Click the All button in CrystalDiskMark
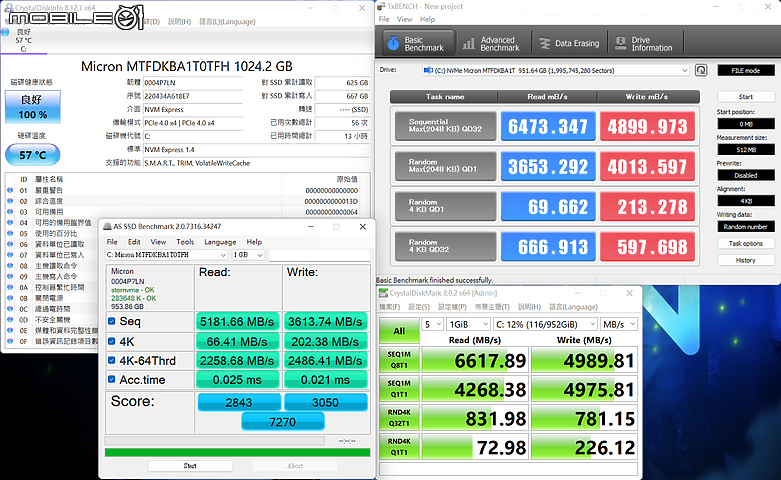The width and height of the screenshot is (781, 480). (x=399, y=331)
